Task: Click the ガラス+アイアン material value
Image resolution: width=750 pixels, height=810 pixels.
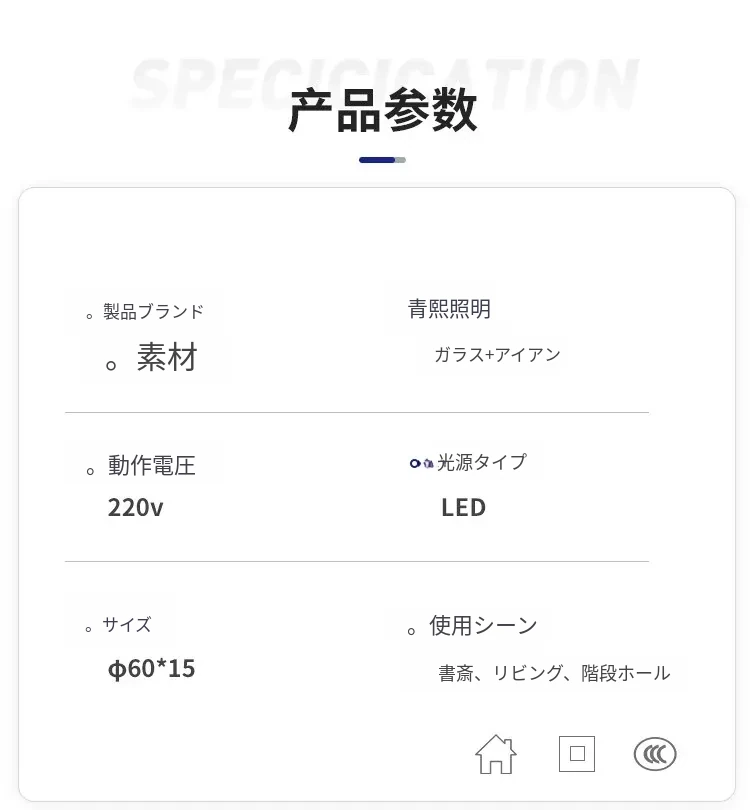Action: pyautogui.click(x=497, y=355)
